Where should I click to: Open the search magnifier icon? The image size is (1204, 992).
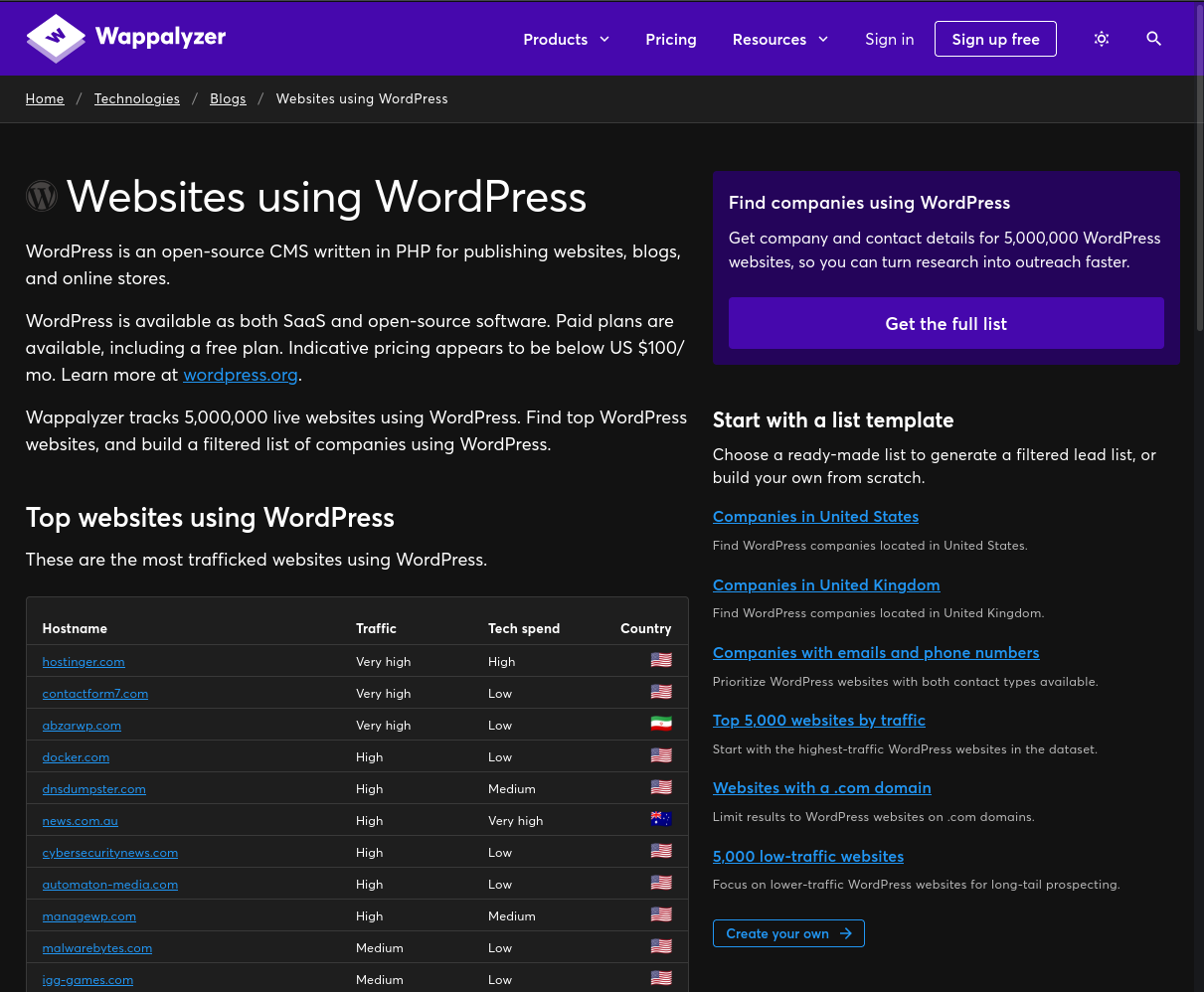[1154, 39]
